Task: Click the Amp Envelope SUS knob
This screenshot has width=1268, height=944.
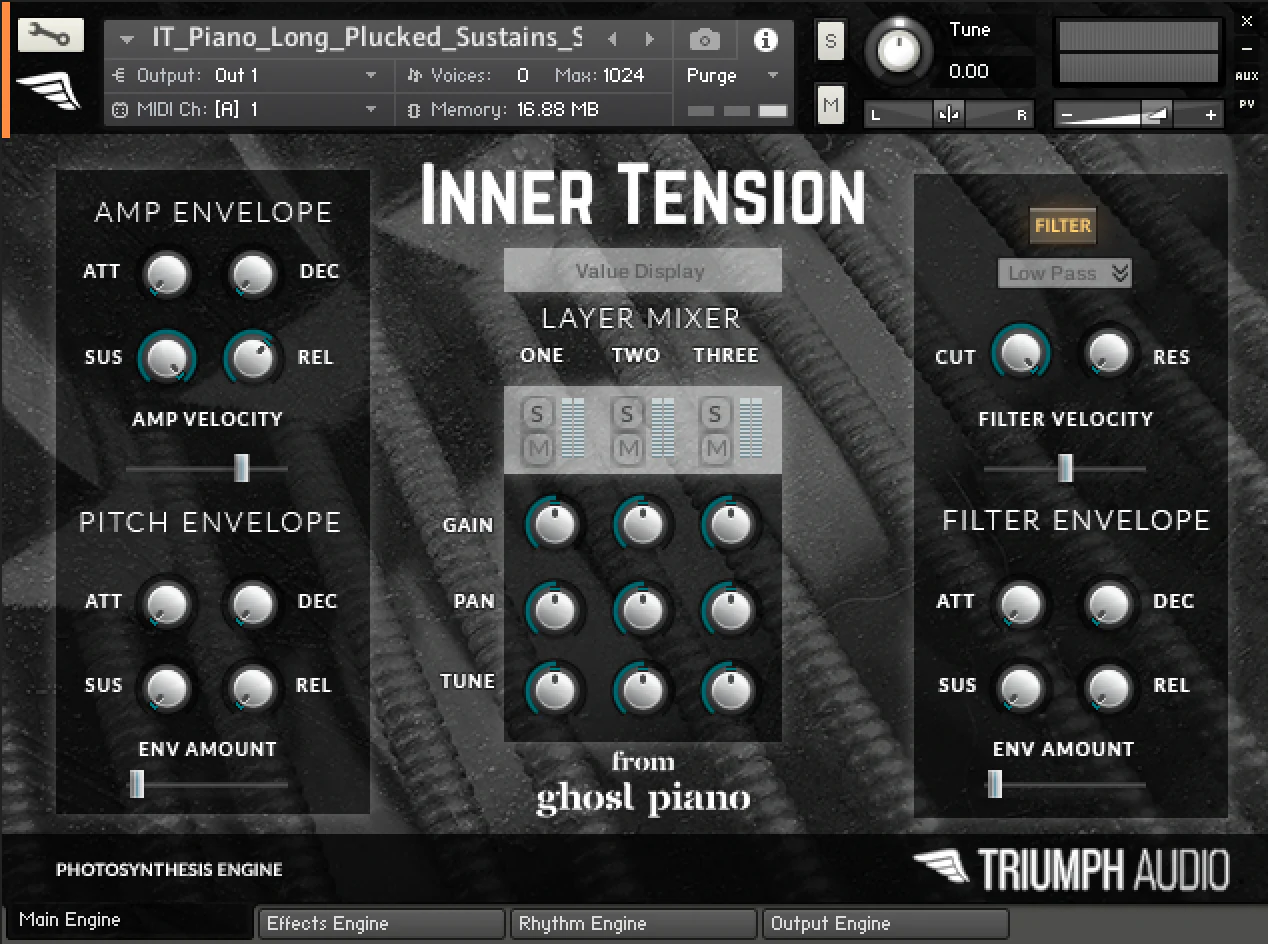Action: (x=167, y=357)
